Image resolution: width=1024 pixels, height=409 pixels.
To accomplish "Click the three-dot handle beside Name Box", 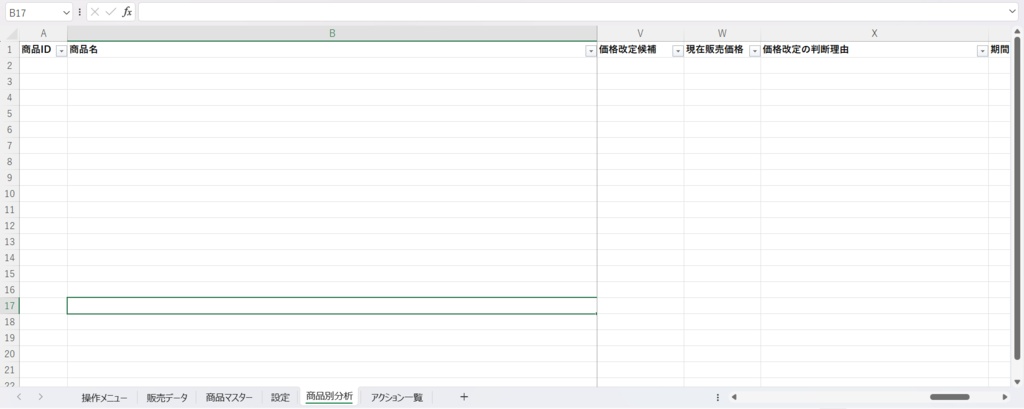I will (x=80, y=12).
